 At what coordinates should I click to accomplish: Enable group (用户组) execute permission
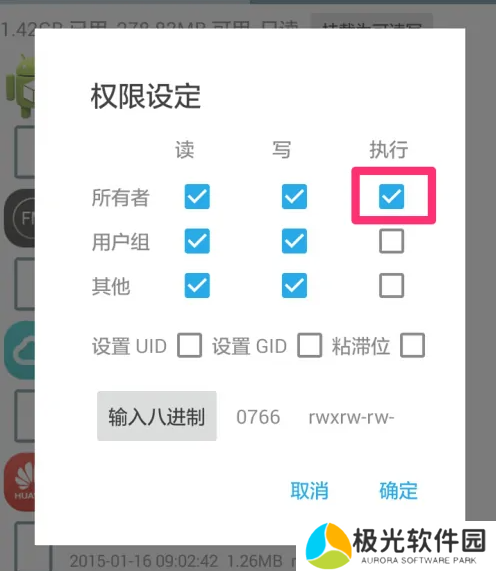point(391,241)
